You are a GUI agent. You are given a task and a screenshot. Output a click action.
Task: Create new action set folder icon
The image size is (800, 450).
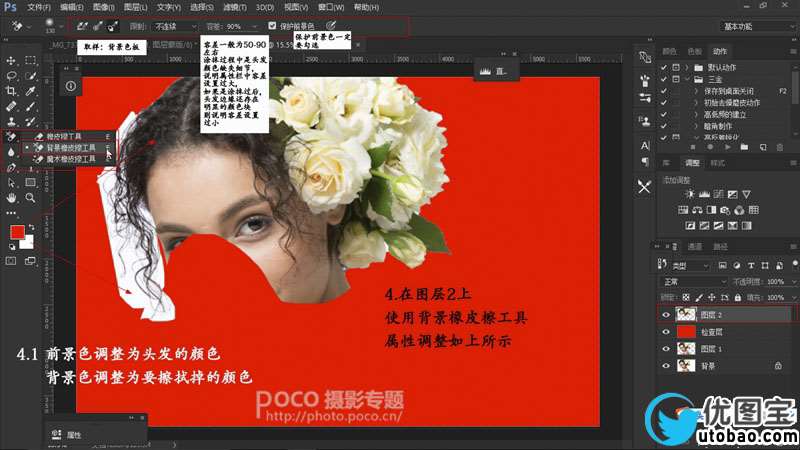click(x=744, y=147)
